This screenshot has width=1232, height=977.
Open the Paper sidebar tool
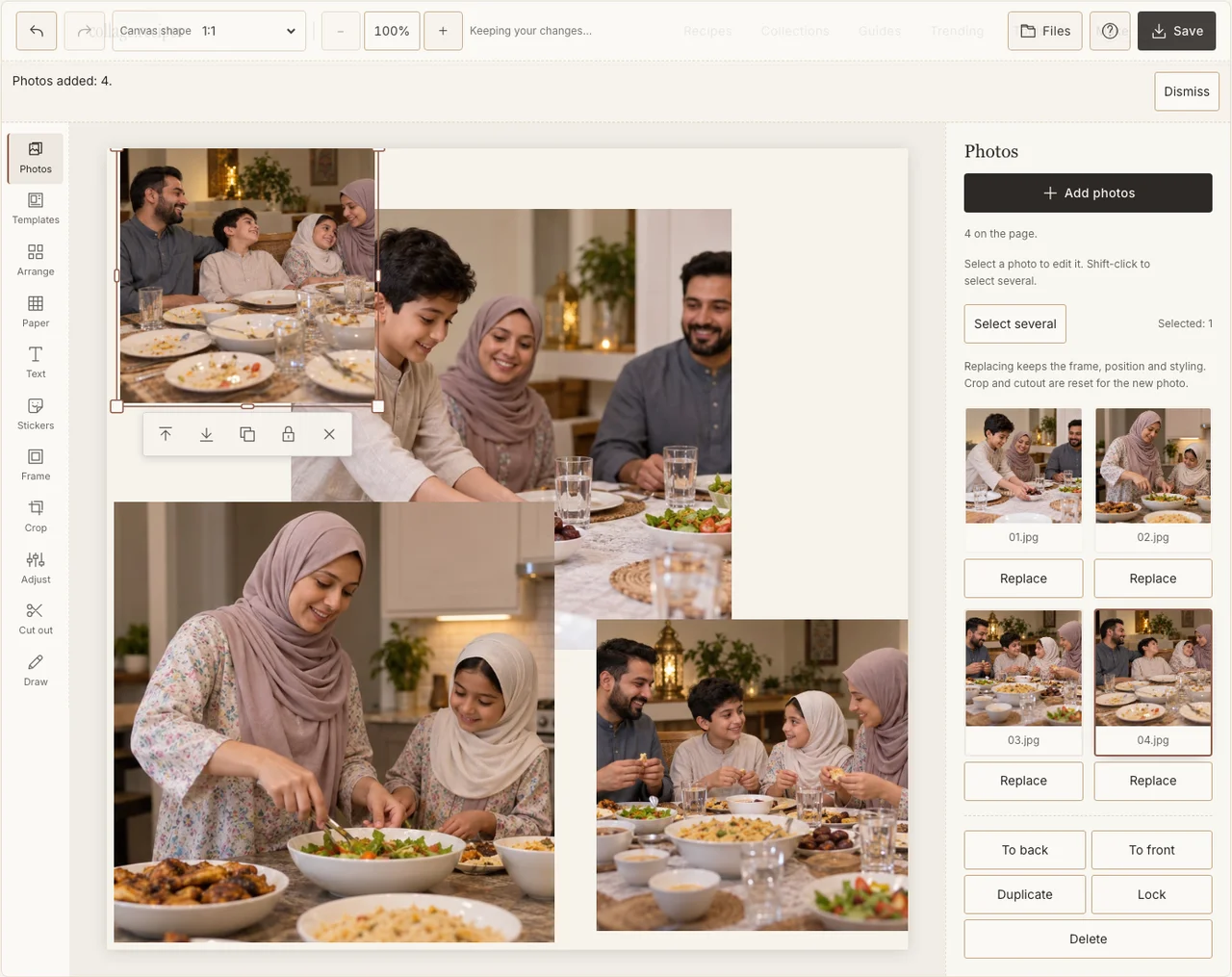point(36,312)
